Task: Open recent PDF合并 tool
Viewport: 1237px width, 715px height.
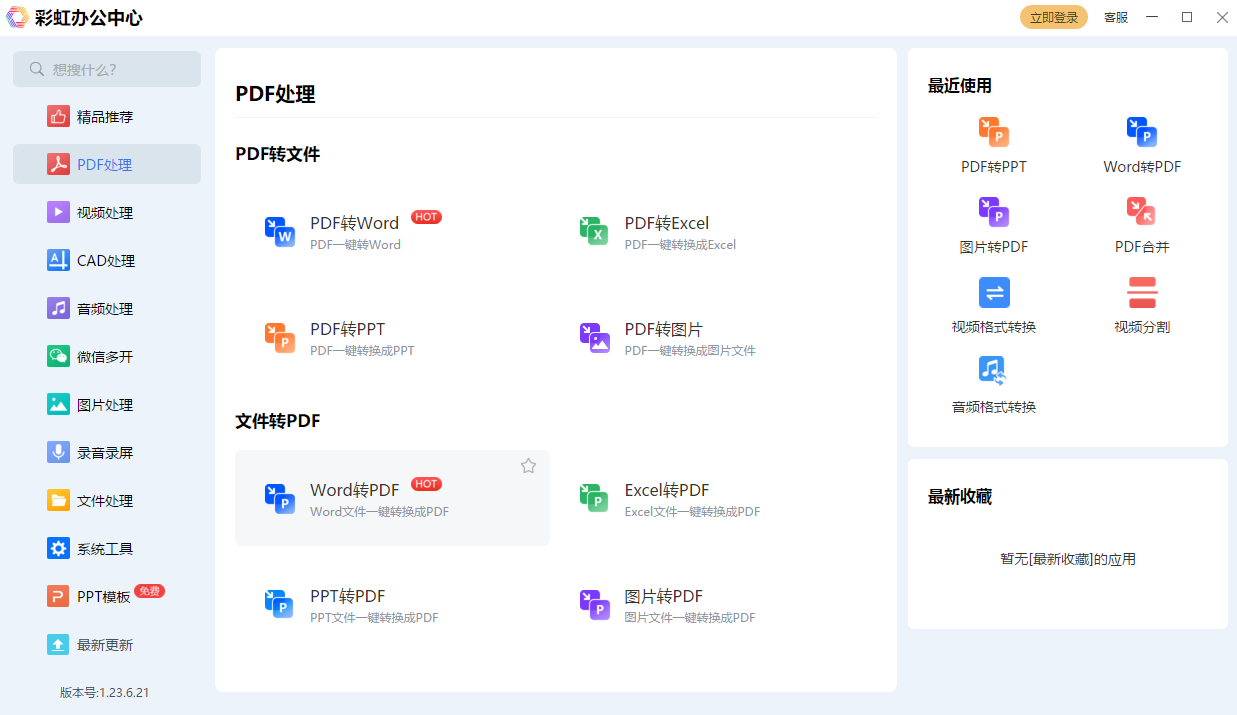Action: 1142,225
